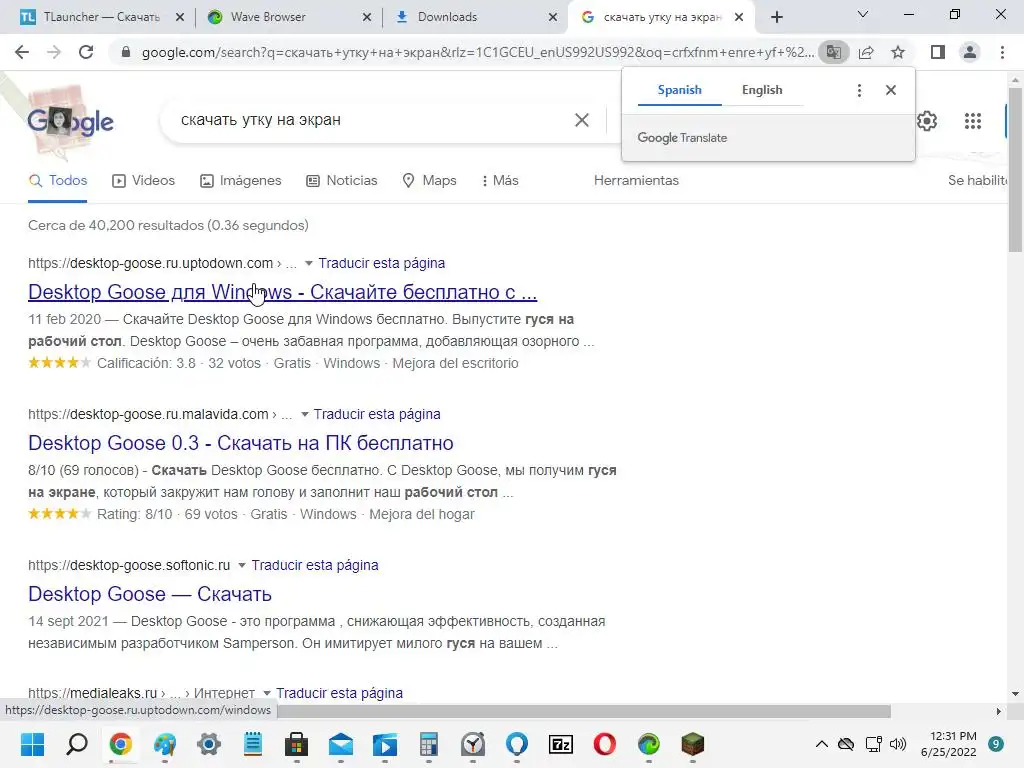1024x768 pixels.
Task: Select English in translate popup
Action: coord(761,90)
